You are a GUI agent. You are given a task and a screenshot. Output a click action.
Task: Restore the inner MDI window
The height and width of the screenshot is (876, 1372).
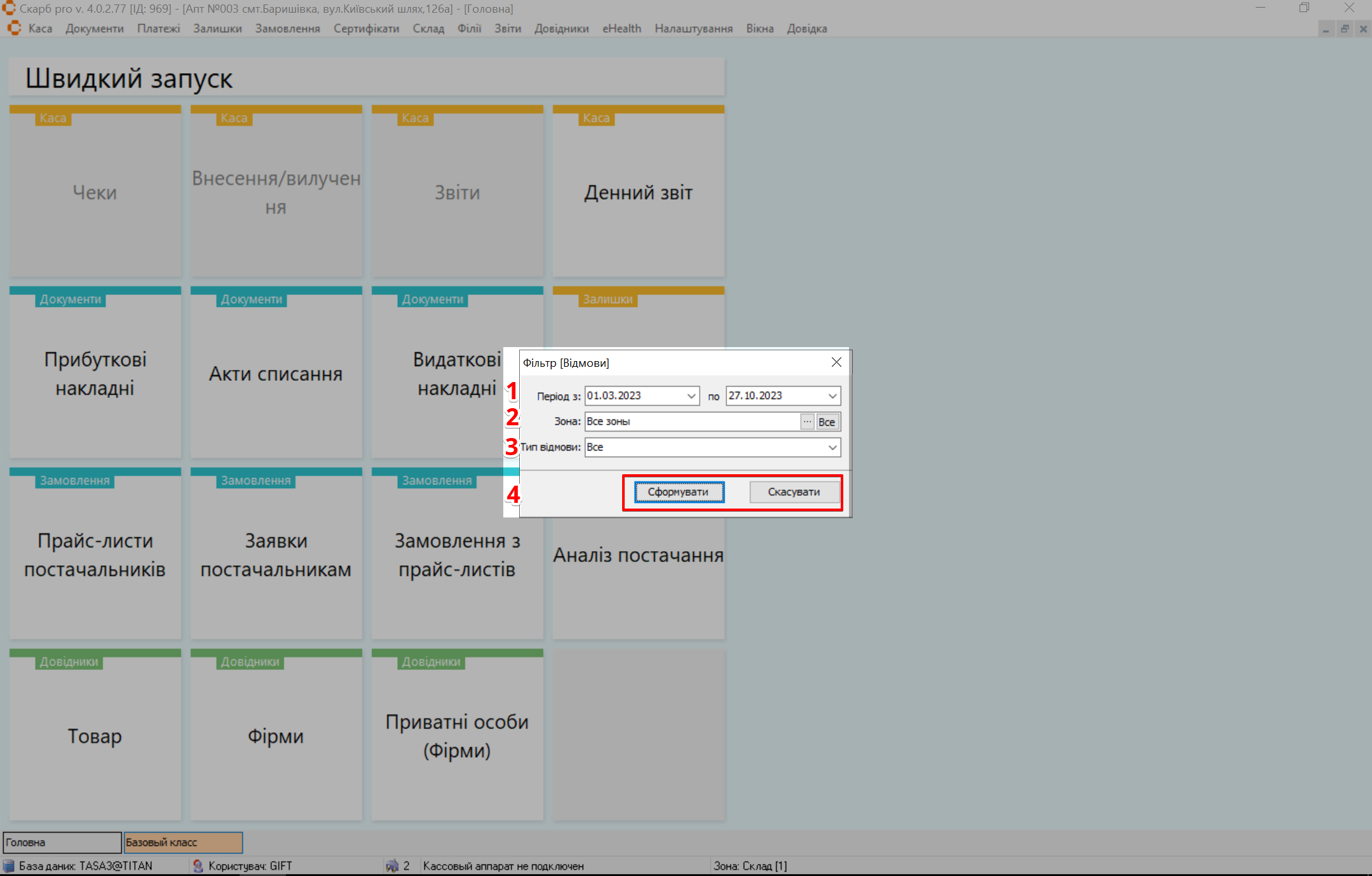coord(1345,29)
